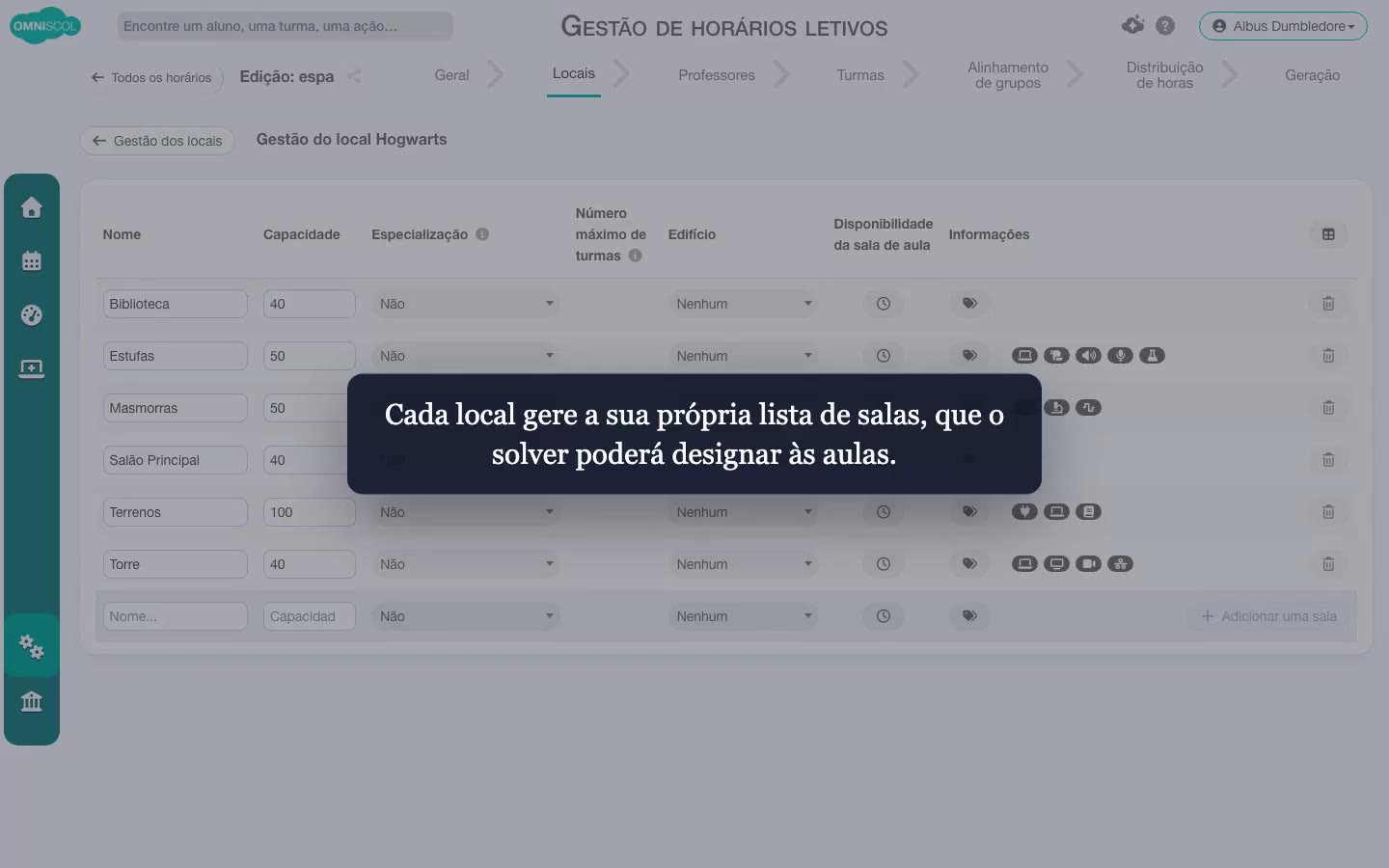The image size is (1389, 868).
Task: Click the Biblioteca name field
Action: [x=175, y=304]
